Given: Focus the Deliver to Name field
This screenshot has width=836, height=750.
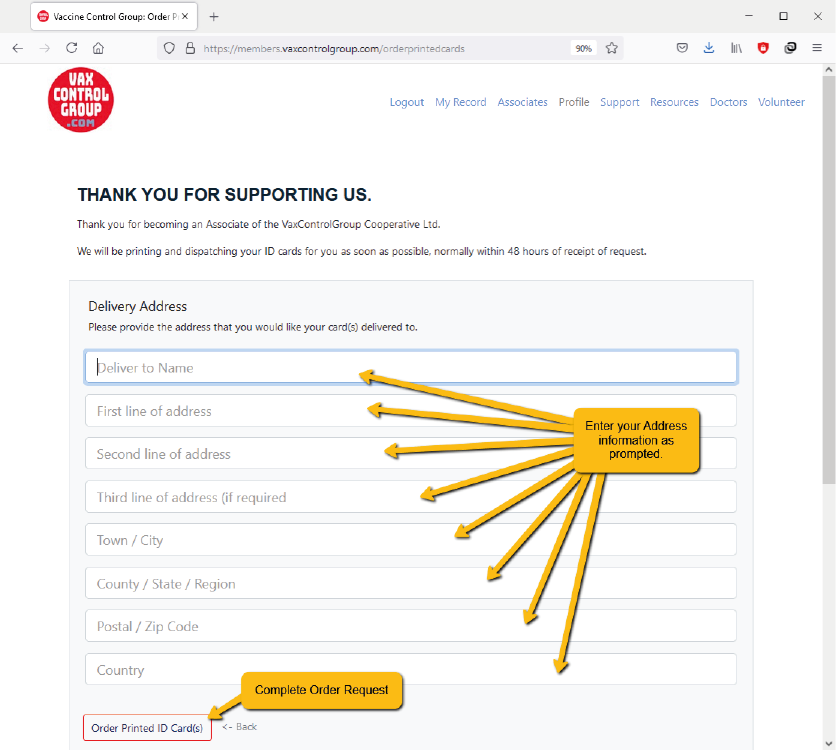Looking at the screenshot, I should 410,368.
